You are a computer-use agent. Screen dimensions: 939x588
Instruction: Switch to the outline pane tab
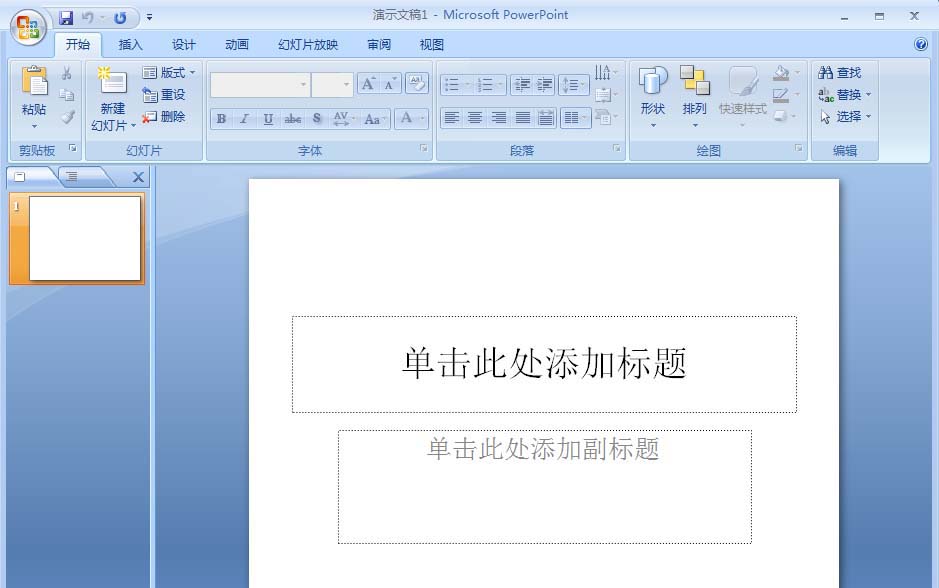pyautogui.click(x=72, y=176)
